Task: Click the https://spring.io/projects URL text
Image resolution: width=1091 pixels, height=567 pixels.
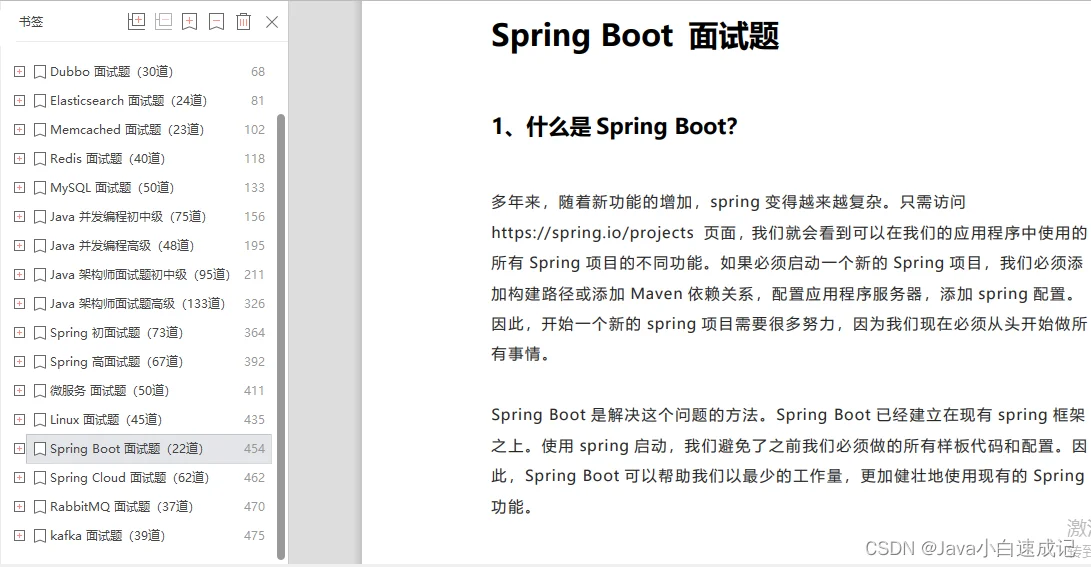Action: coord(592,232)
